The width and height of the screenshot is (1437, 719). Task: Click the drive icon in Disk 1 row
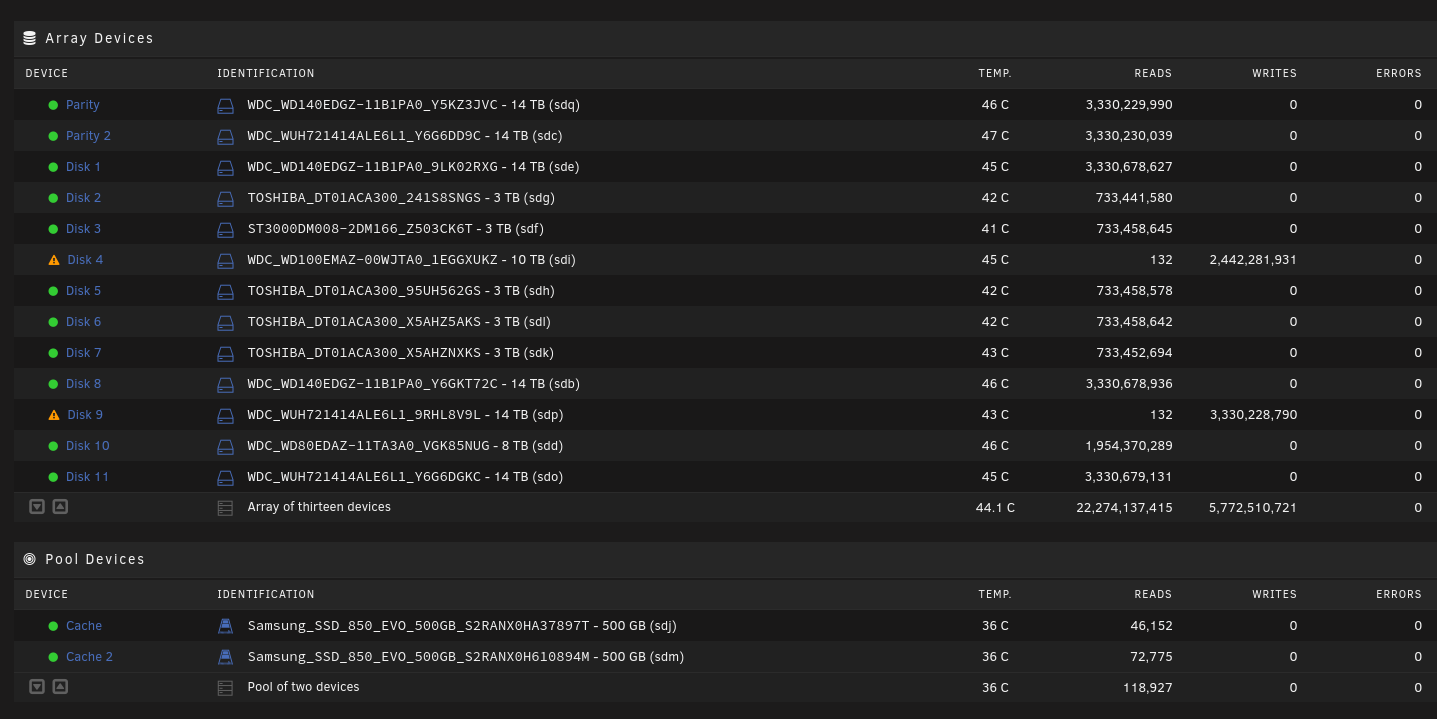coord(225,167)
